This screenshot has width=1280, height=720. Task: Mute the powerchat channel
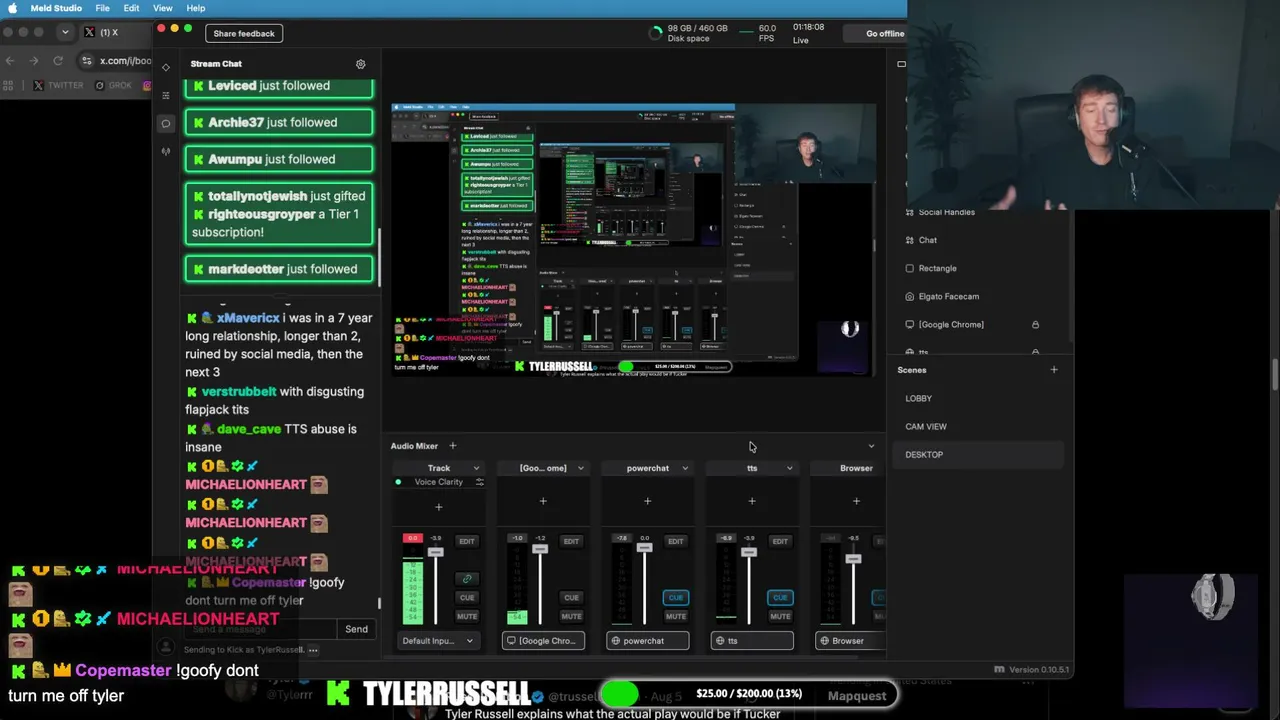[x=676, y=616]
